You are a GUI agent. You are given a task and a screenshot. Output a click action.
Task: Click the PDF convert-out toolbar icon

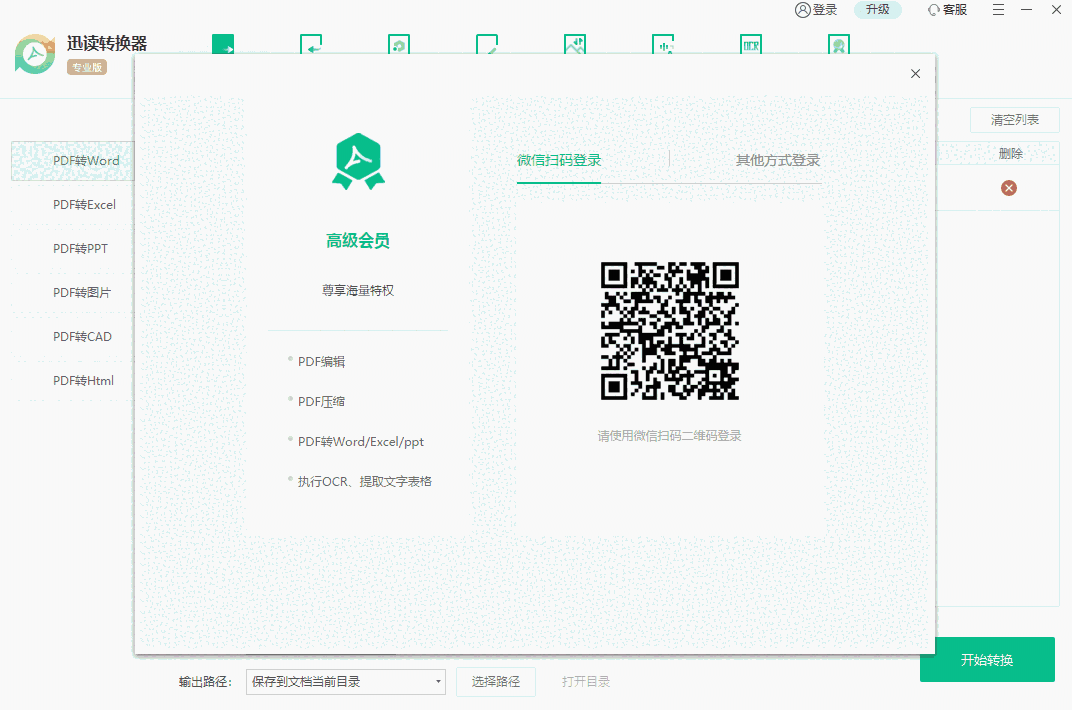click(x=223, y=45)
